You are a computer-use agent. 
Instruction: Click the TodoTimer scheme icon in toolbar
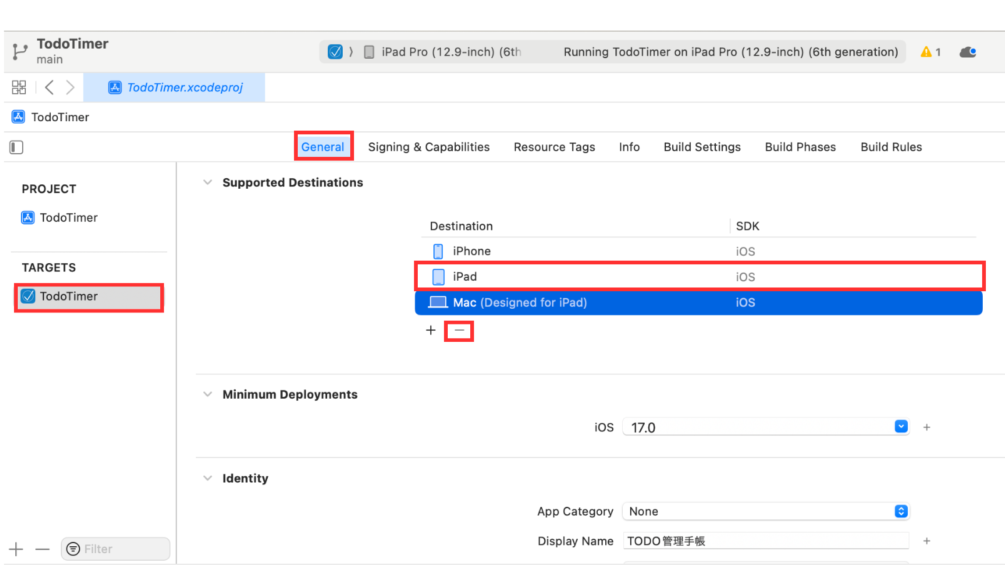click(x=335, y=52)
